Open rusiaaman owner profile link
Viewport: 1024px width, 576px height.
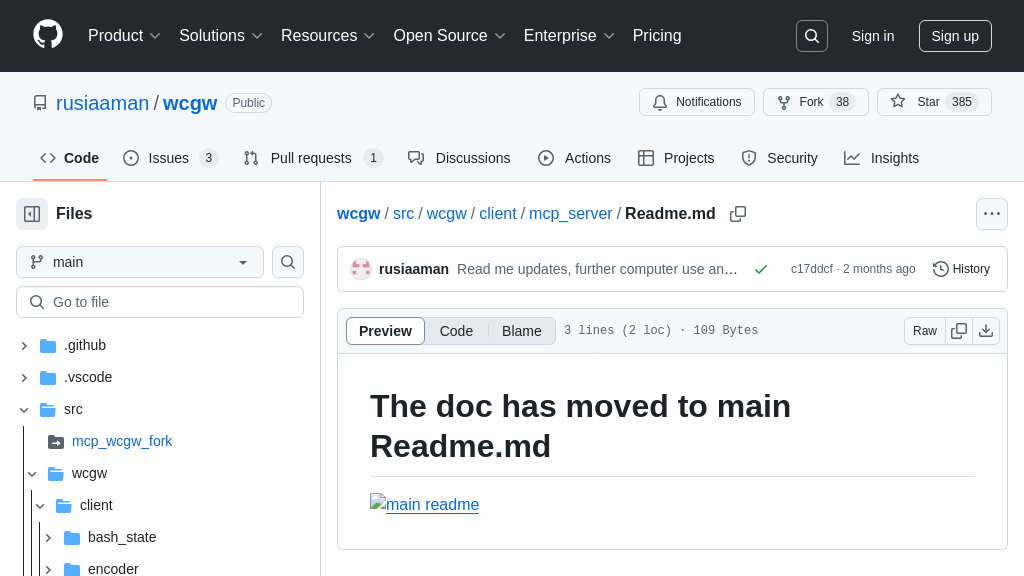pyautogui.click(x=103, y=103)
